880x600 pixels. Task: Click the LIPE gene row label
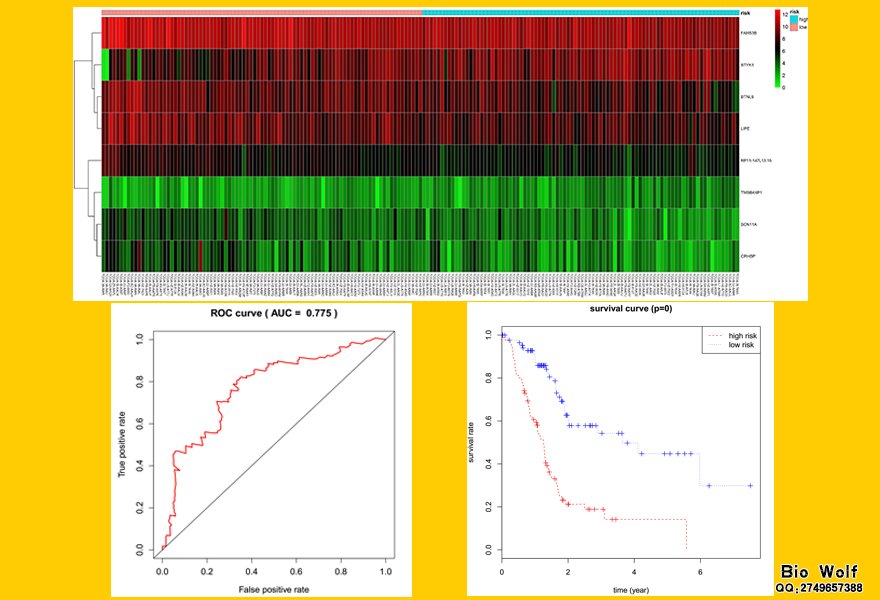(745, 129)
